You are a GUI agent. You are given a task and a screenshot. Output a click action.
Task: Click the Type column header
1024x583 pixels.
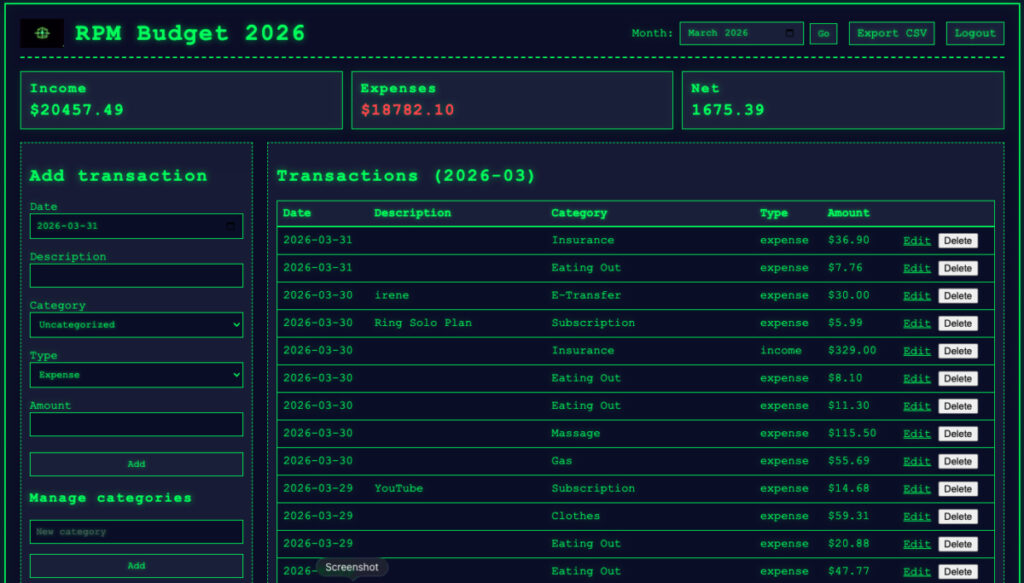pos(774,213)
